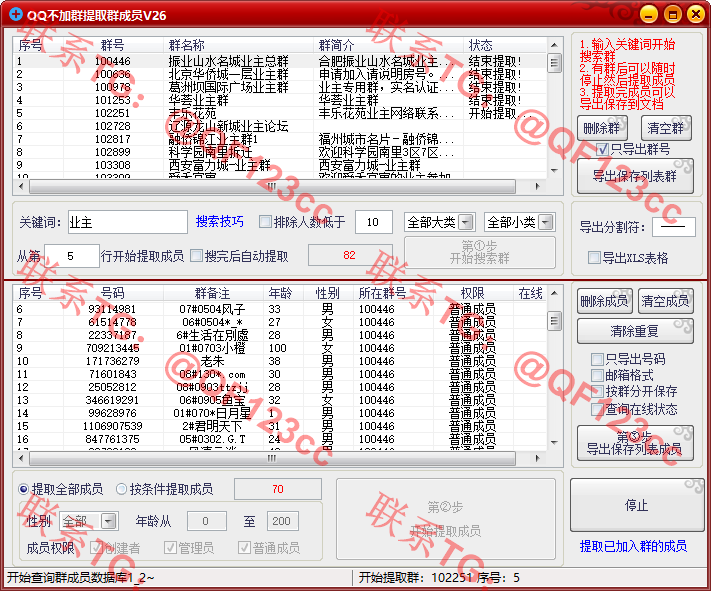This screenshot has height=591, width=711.
Task: Click 导出保存列表成员 step 3 button
Action: tap(635, 443)
